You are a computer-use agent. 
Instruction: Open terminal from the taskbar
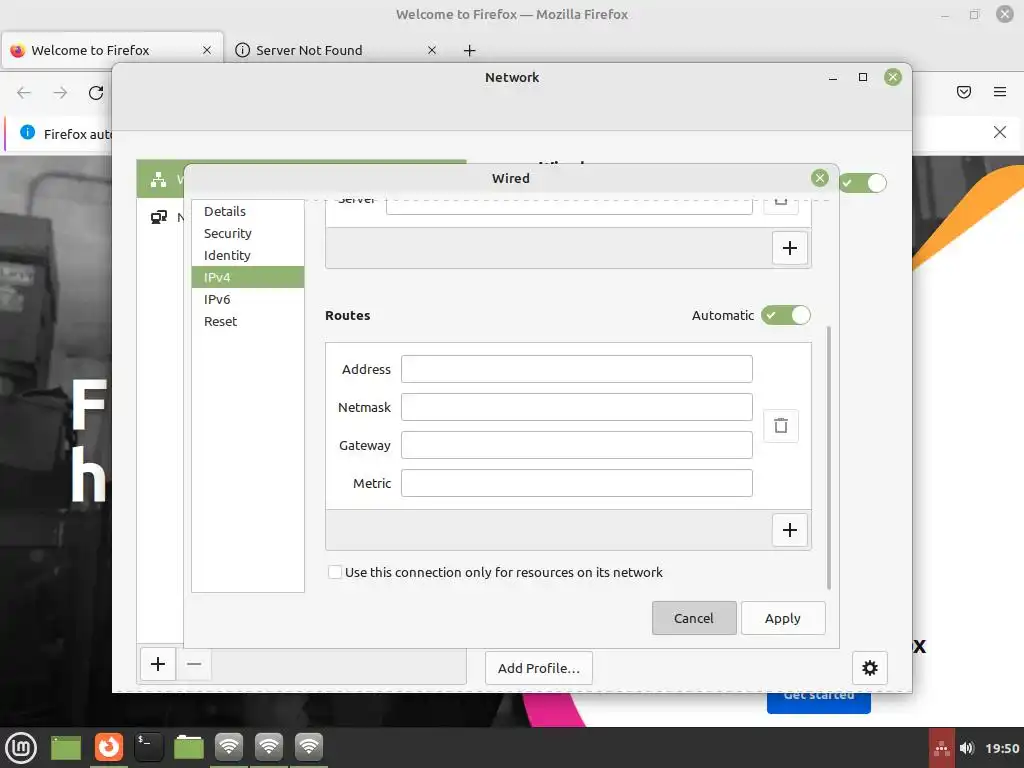[x=149, y=748]
